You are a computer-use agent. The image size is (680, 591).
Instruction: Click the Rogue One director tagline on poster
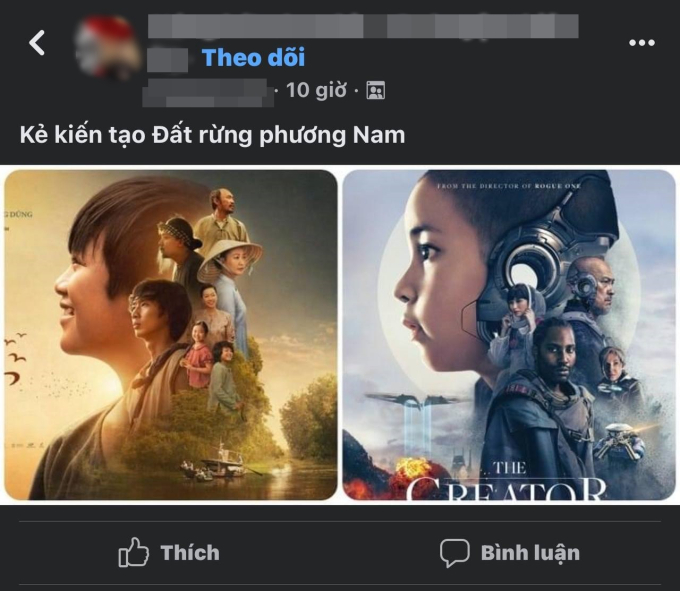point(508,186)
